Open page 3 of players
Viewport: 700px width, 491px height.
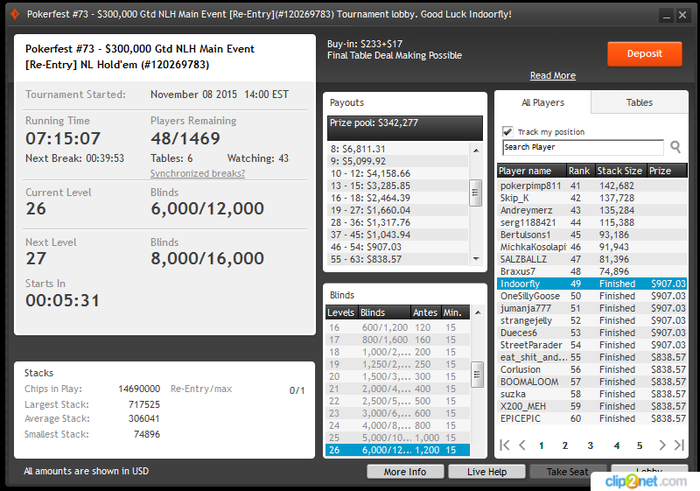click(x=590, y=445)
